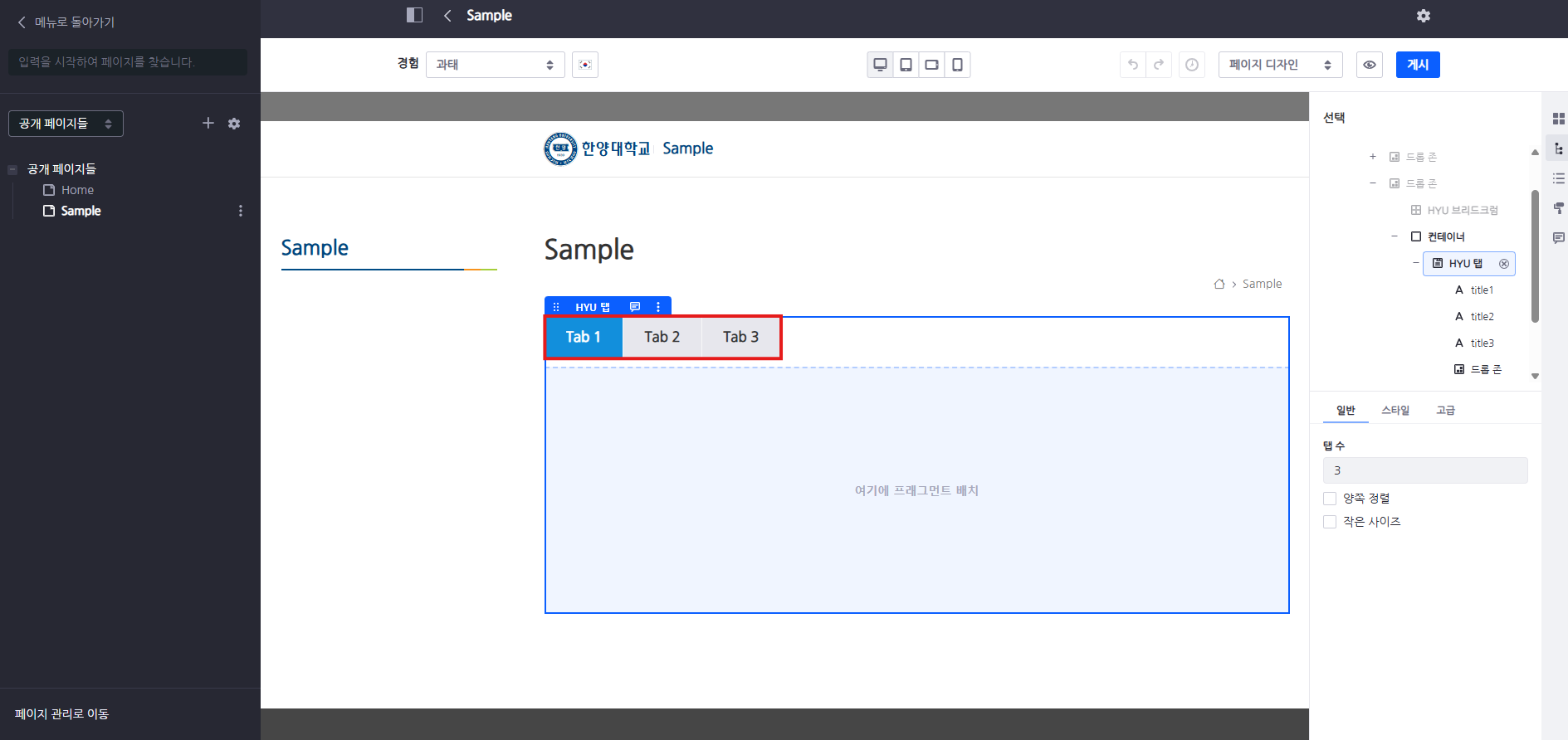Open the history clock icon

(1192, 65)
